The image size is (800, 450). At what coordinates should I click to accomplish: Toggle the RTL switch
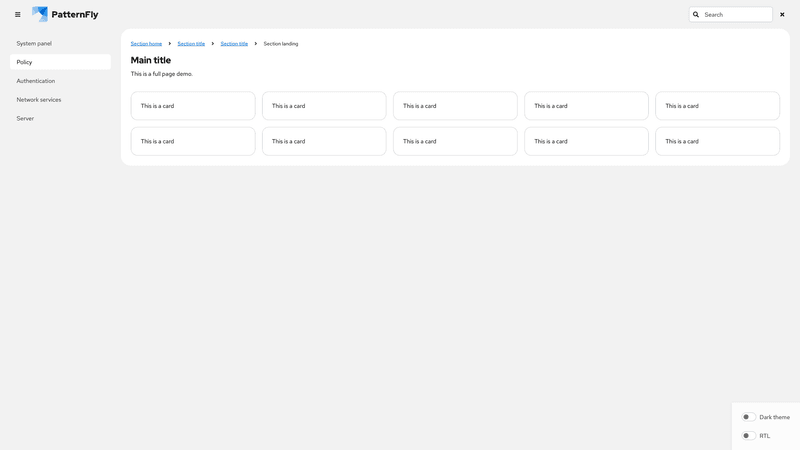(748, 436)
